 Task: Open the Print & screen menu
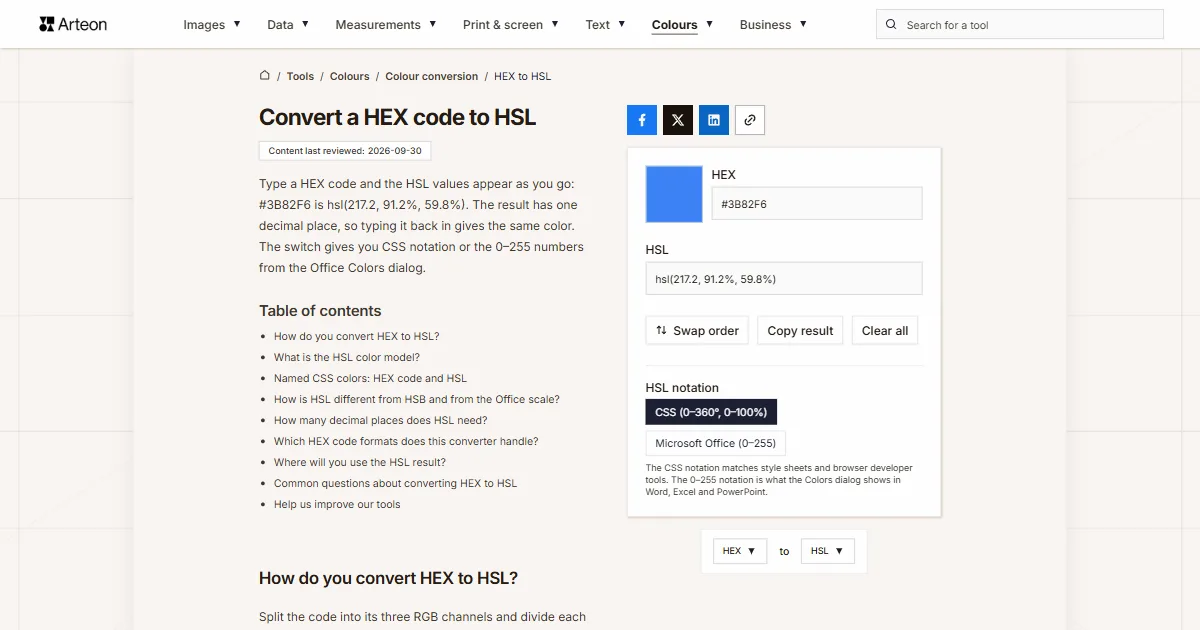[511, 25]
